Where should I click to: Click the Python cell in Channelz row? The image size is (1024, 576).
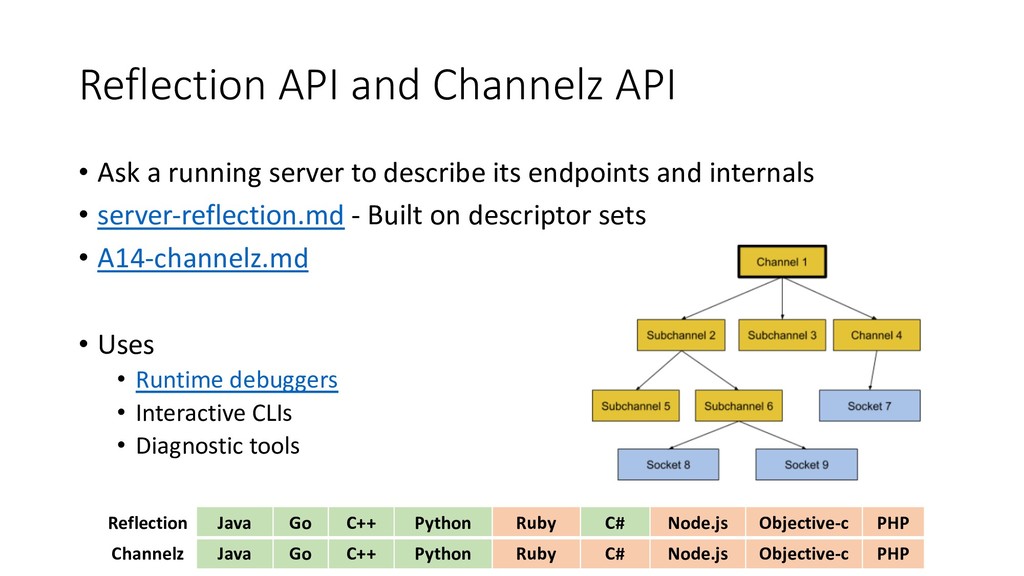pyautogui.click(x=443, y=554)
